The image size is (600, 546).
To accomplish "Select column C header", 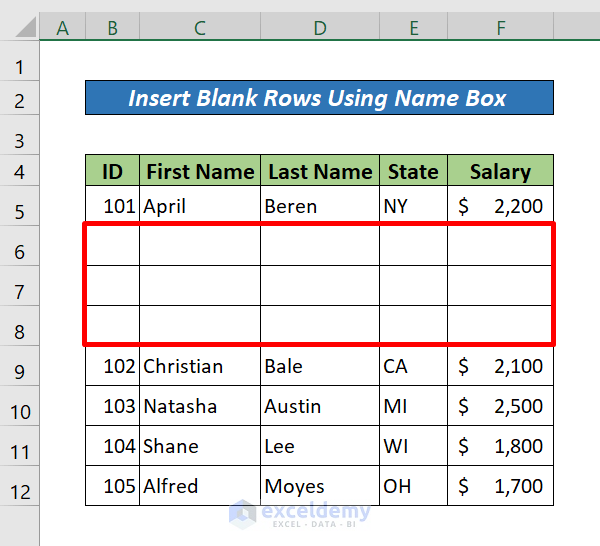I will 200,28.
